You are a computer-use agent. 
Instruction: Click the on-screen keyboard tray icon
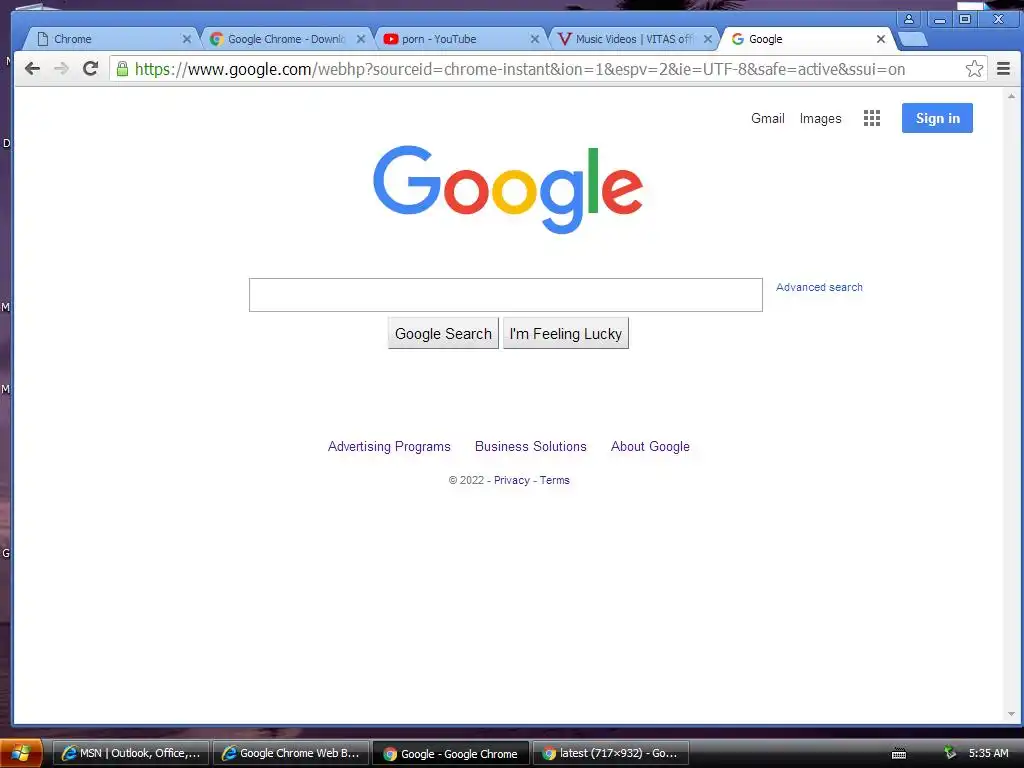click(x=899, y=754)
